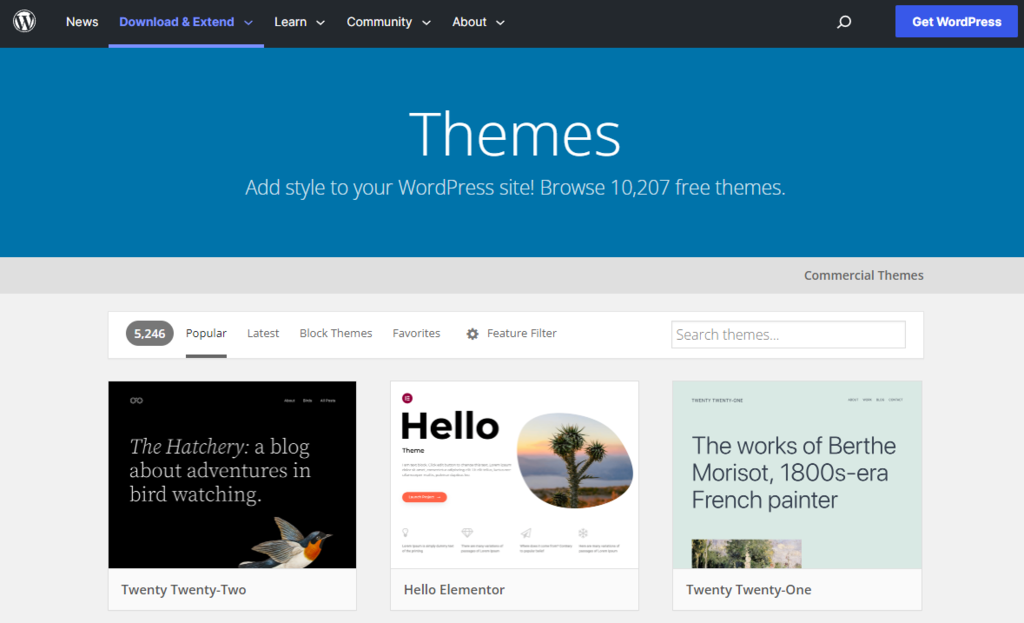Switch to the Latest tab

(263, 333)
